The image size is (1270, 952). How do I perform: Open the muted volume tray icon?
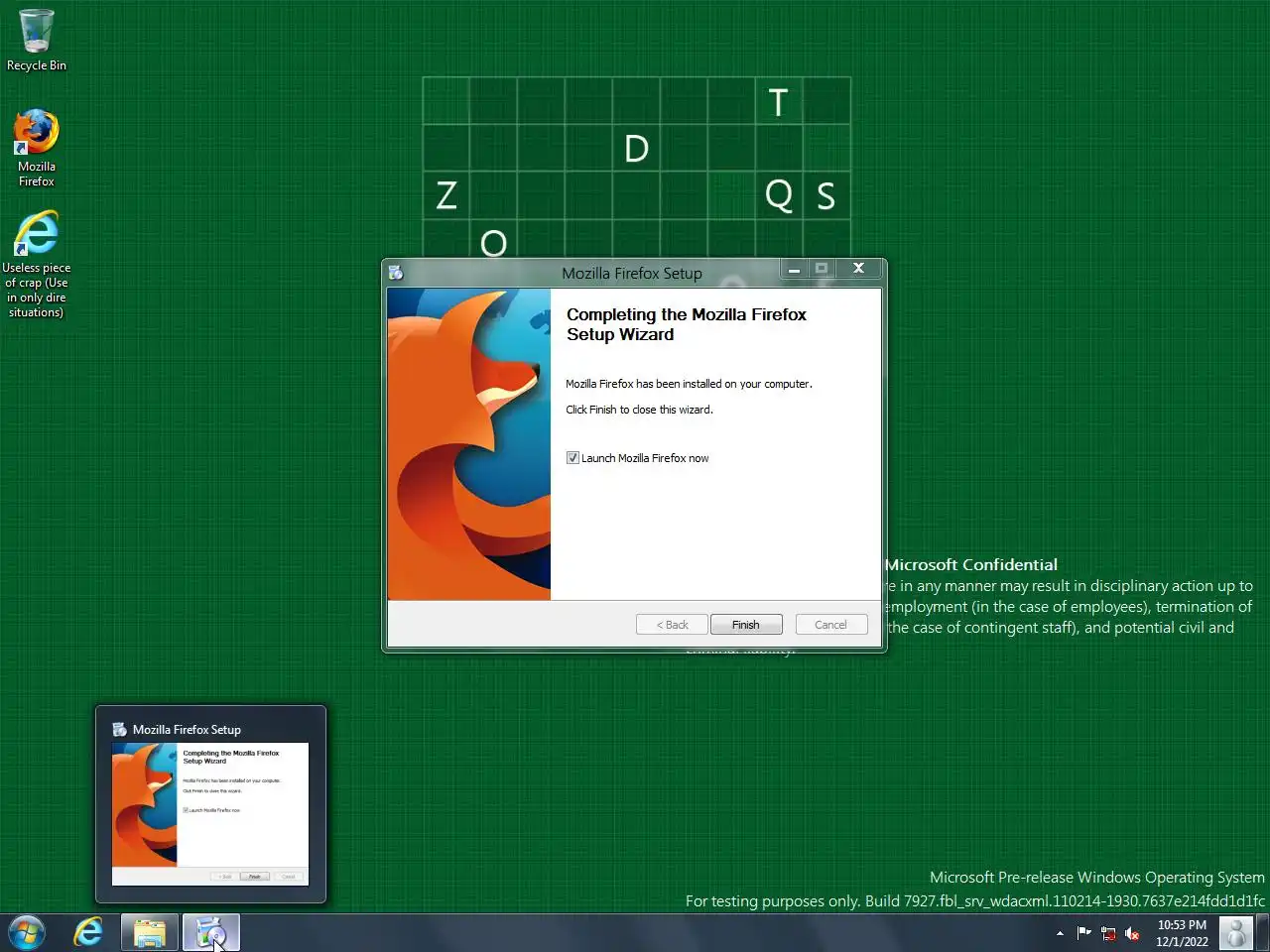coord(1132,933)
